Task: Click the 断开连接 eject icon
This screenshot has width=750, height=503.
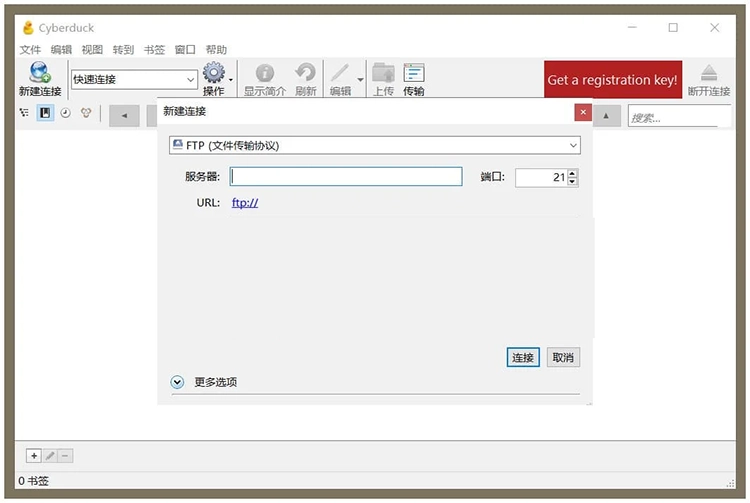Action: tap(708, 73)
